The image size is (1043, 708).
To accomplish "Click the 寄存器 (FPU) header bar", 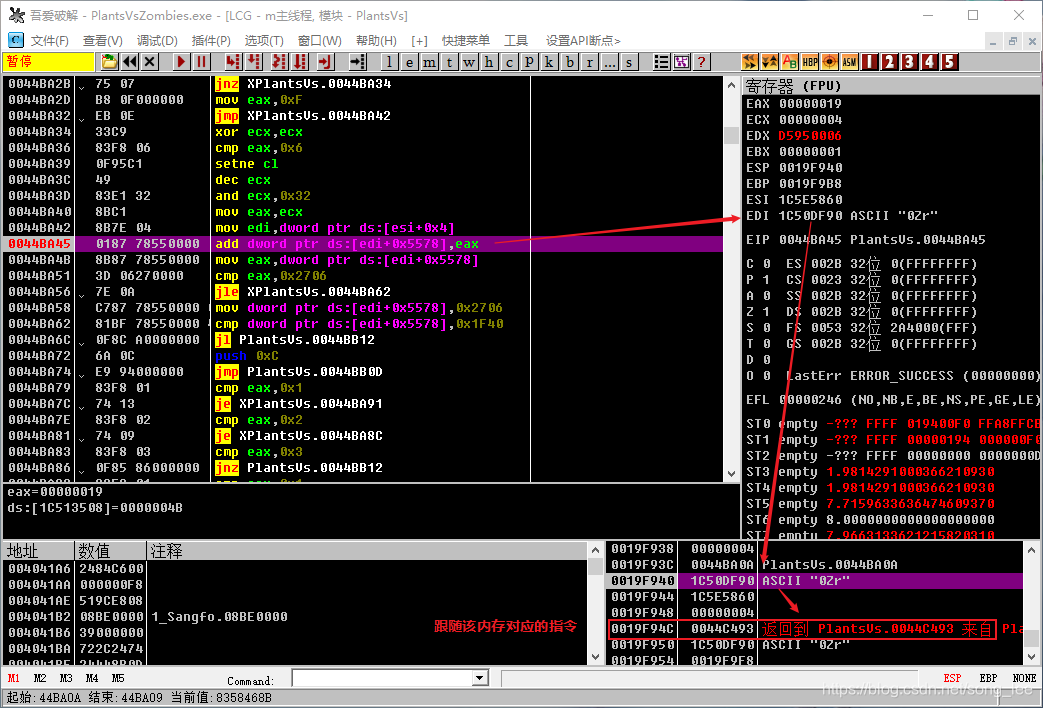I will pos(891,86).
